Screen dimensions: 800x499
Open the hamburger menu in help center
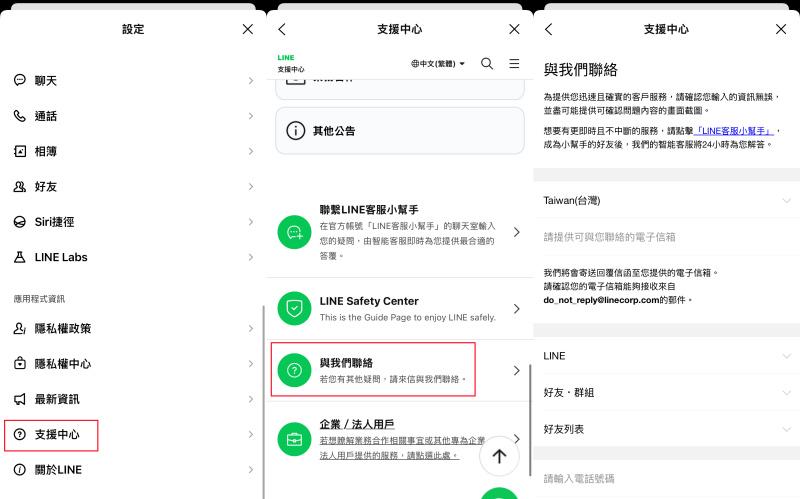click(514, 63)
